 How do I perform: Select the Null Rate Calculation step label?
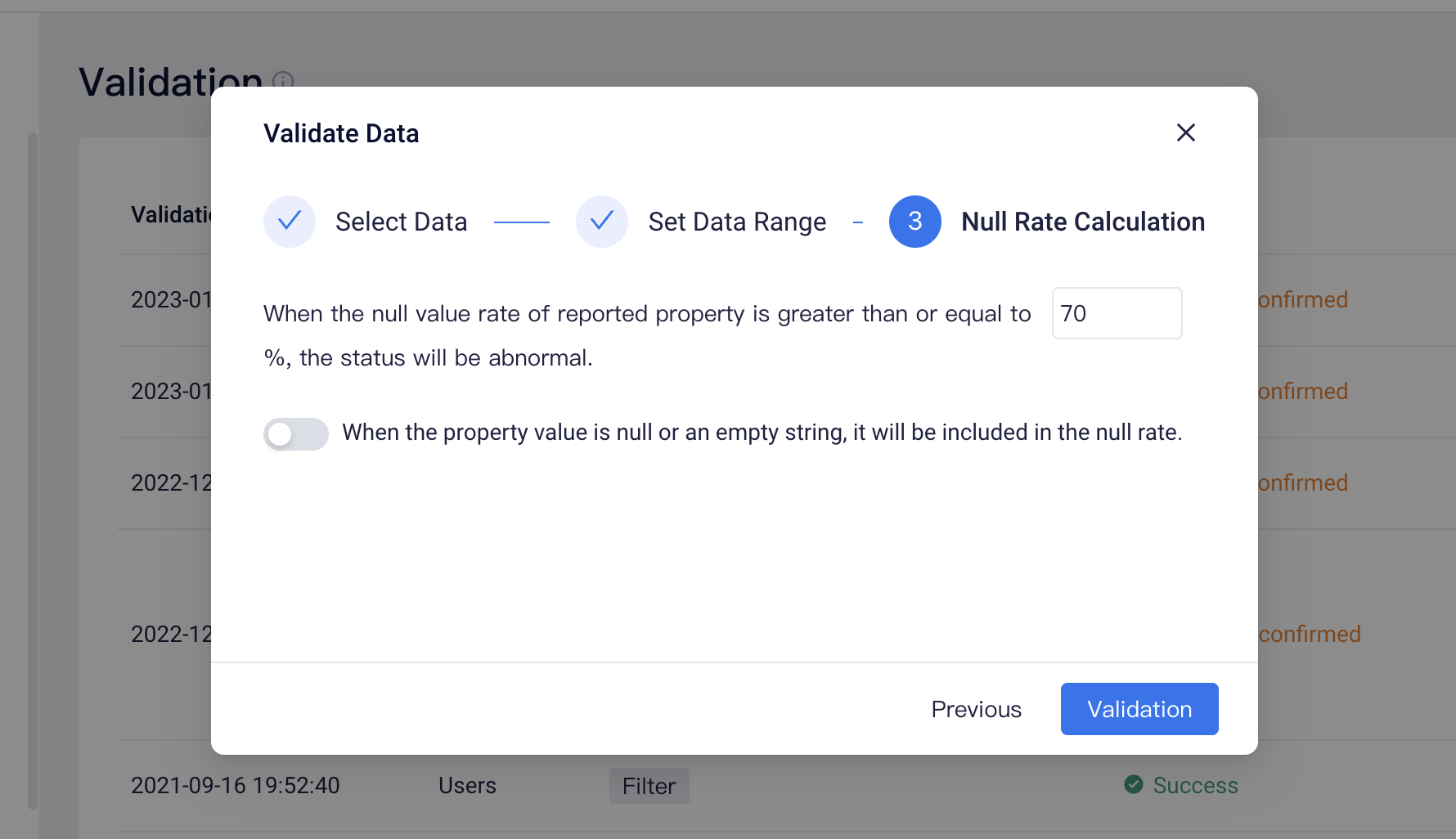[1083, 222]
